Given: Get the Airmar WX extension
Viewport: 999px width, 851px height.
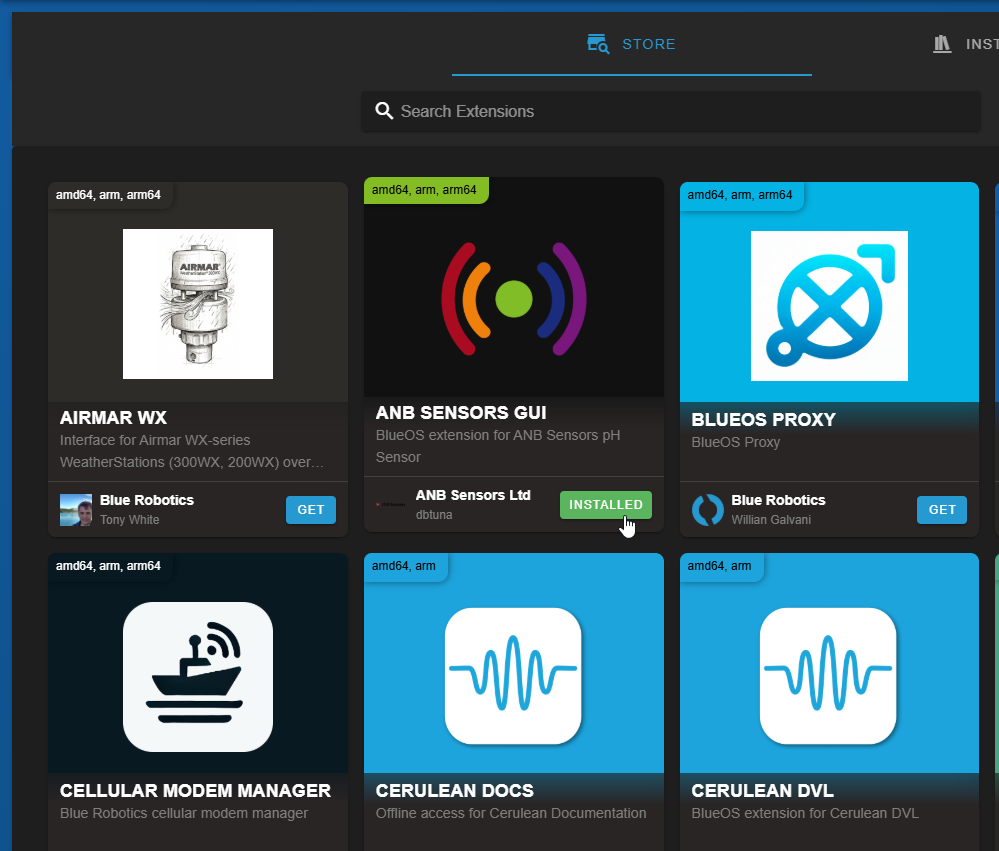Looking at the screenshot, I should (x=310, y=510).
